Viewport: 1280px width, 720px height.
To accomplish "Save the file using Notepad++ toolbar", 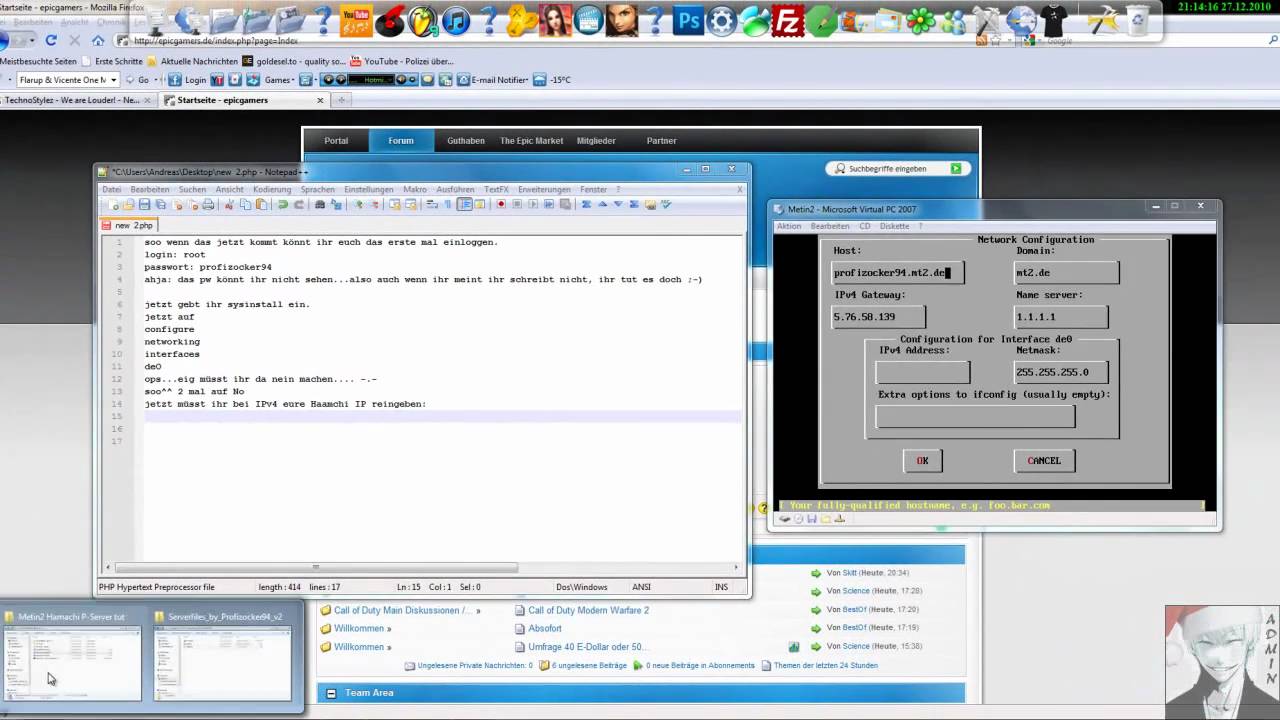I will point(144,204).
